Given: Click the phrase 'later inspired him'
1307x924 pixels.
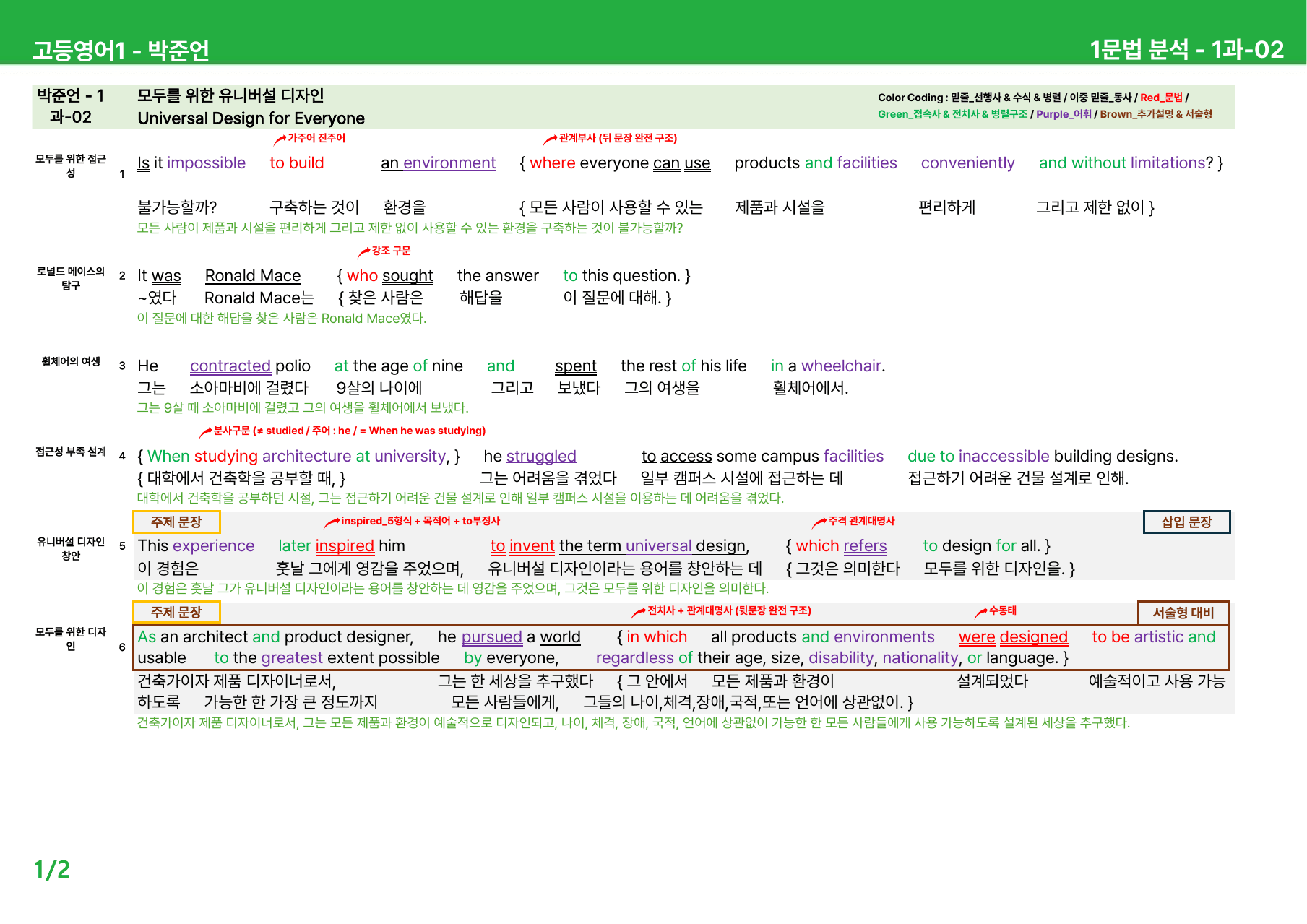Looking at the screenshot, I should (342, 546).
